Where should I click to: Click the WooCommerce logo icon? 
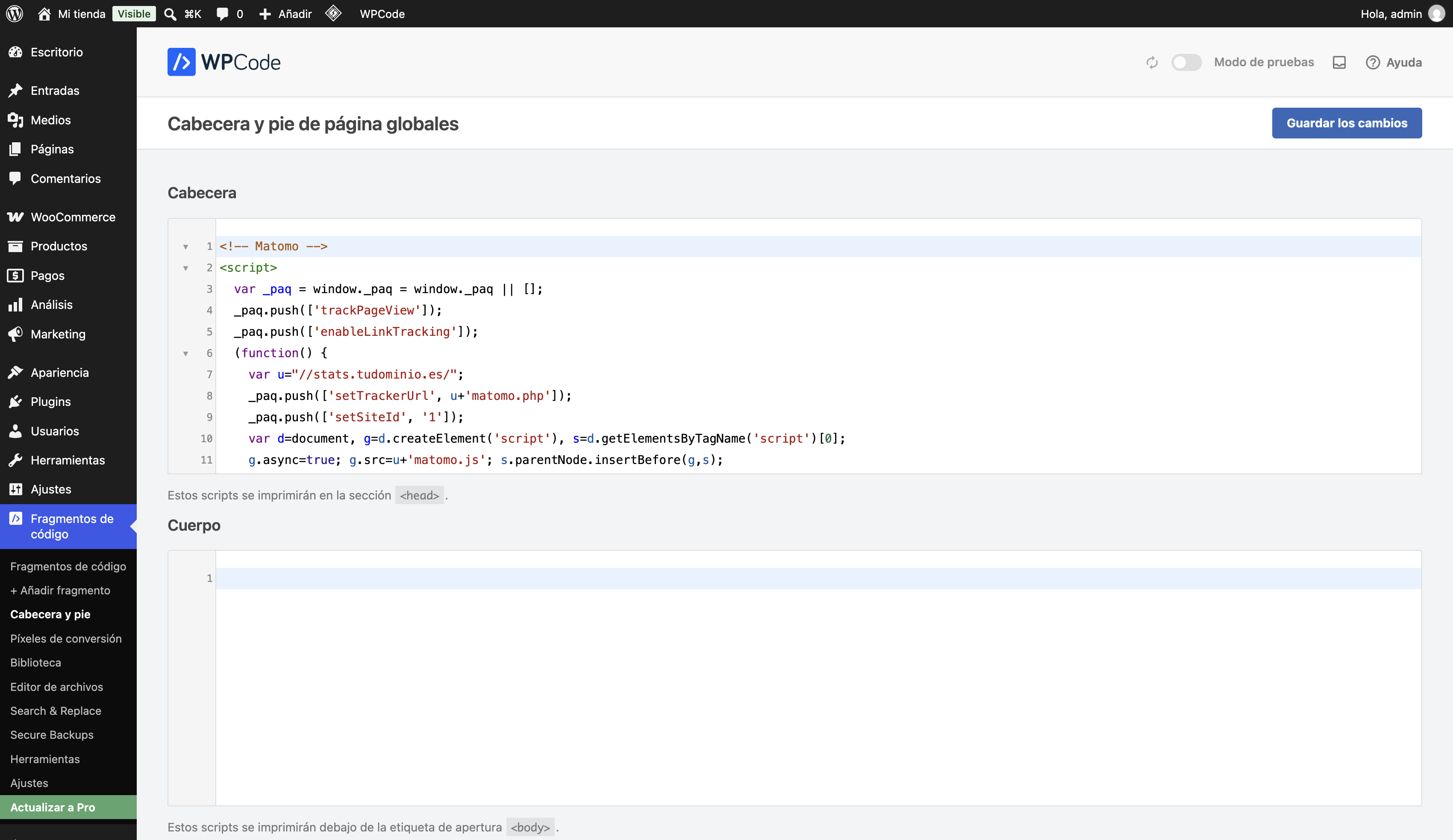tap(15, 217)
